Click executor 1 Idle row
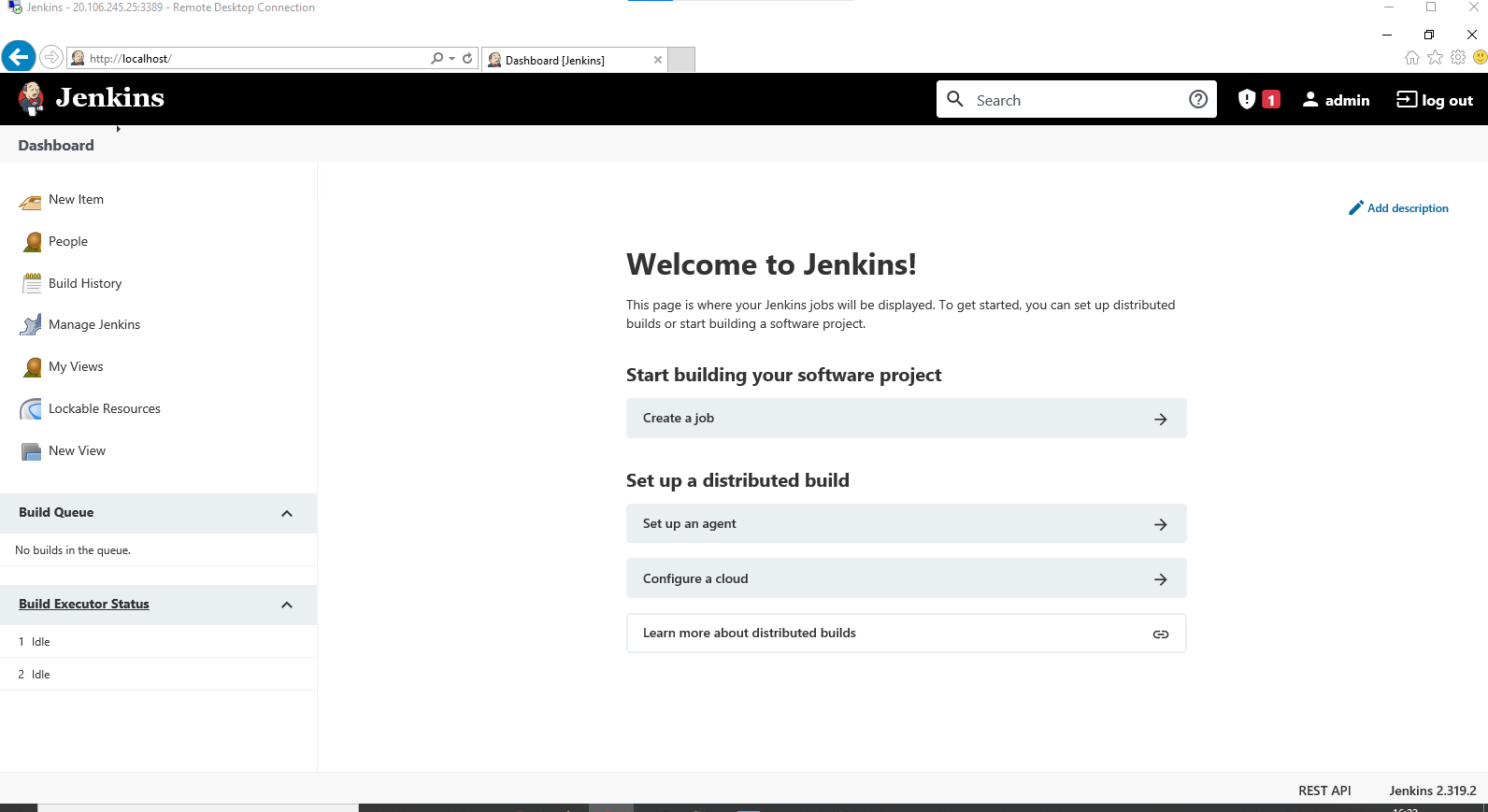The image size is (1488, 812). [x=158, y=642]
